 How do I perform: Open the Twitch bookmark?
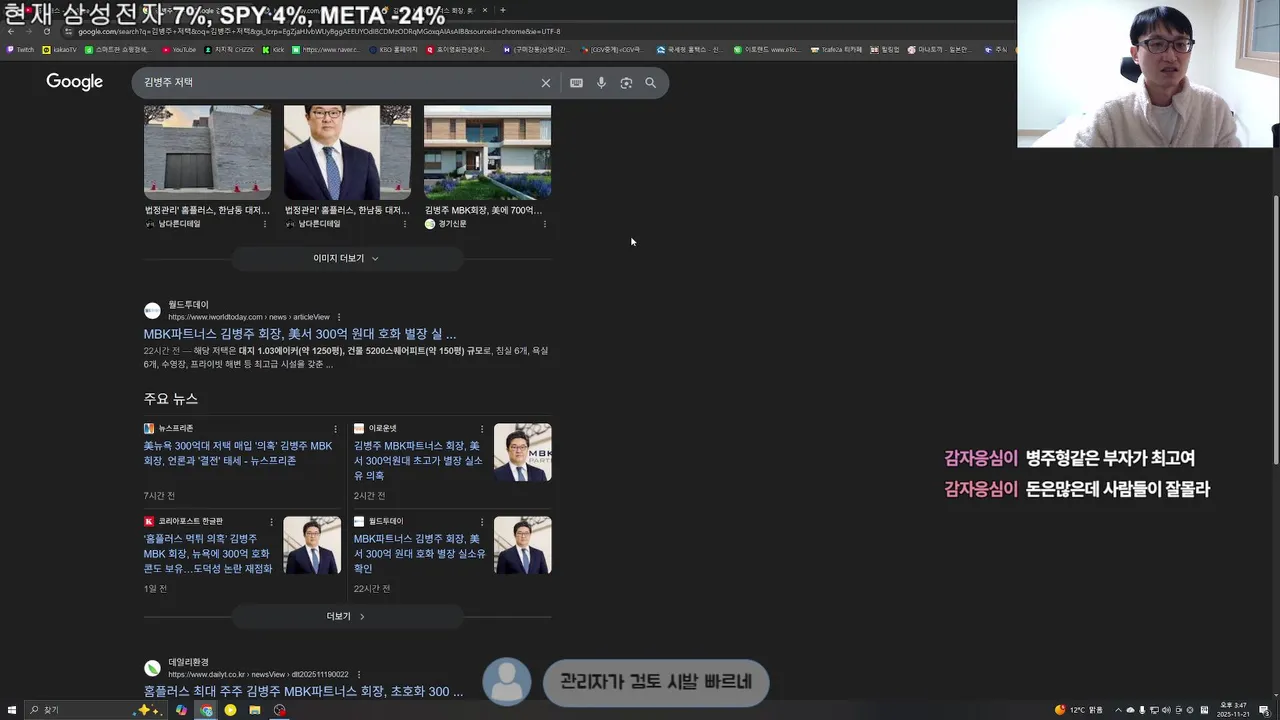coord(21,49)
